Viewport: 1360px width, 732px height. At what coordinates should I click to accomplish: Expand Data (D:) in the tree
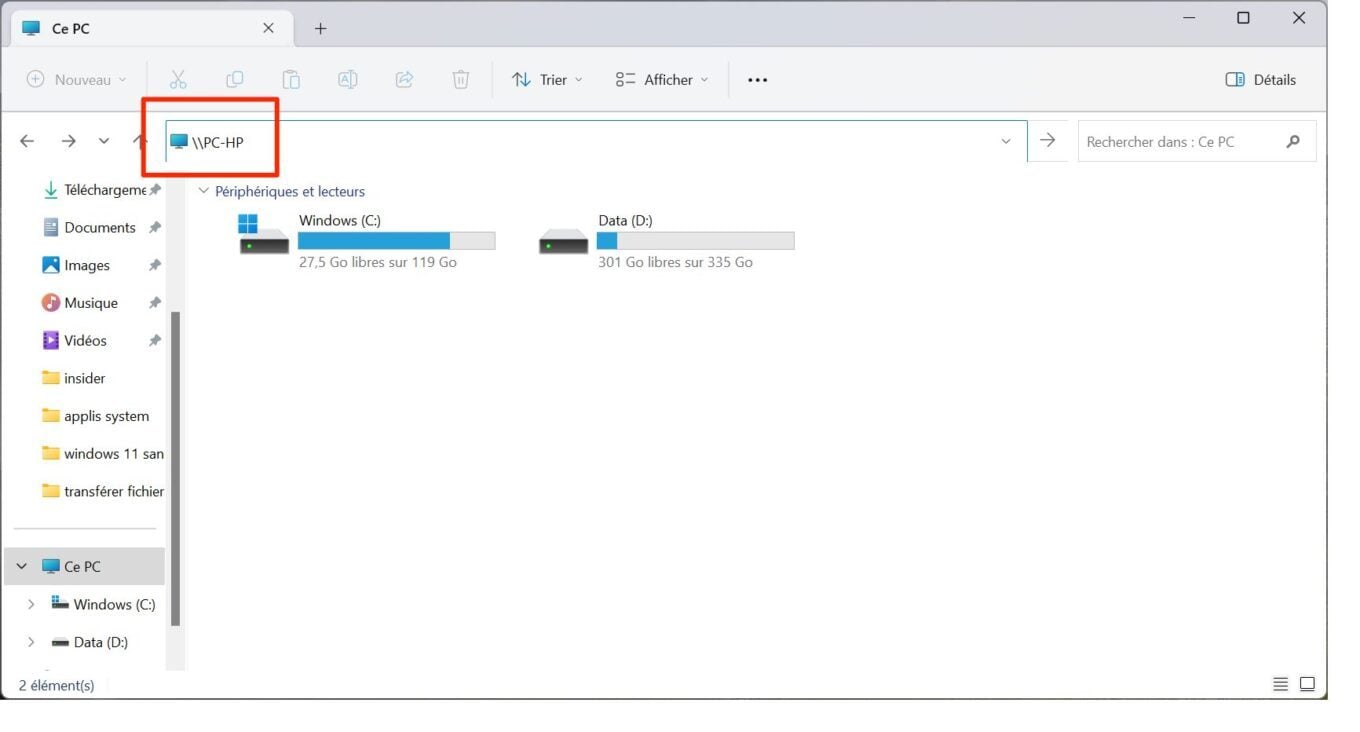[31, 642]
